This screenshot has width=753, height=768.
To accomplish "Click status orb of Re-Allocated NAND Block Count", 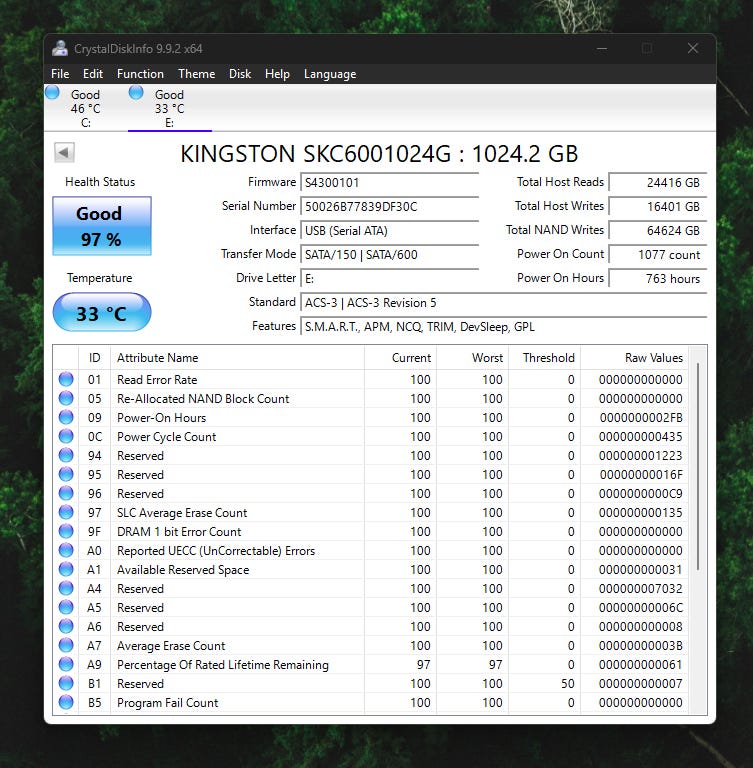I will (x=66, y=398).
